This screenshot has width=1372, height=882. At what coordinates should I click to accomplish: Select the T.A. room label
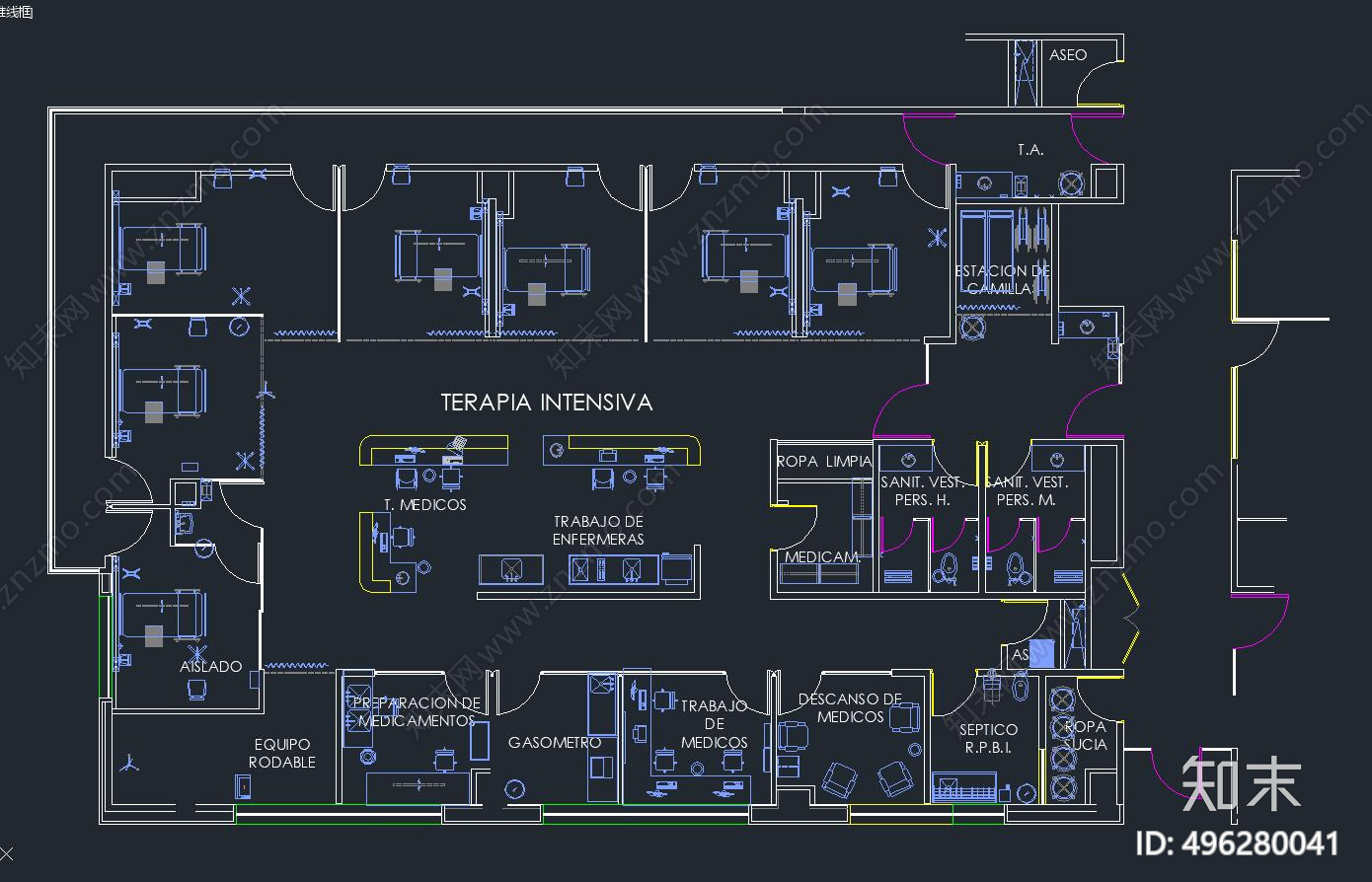click(1031, 150)
